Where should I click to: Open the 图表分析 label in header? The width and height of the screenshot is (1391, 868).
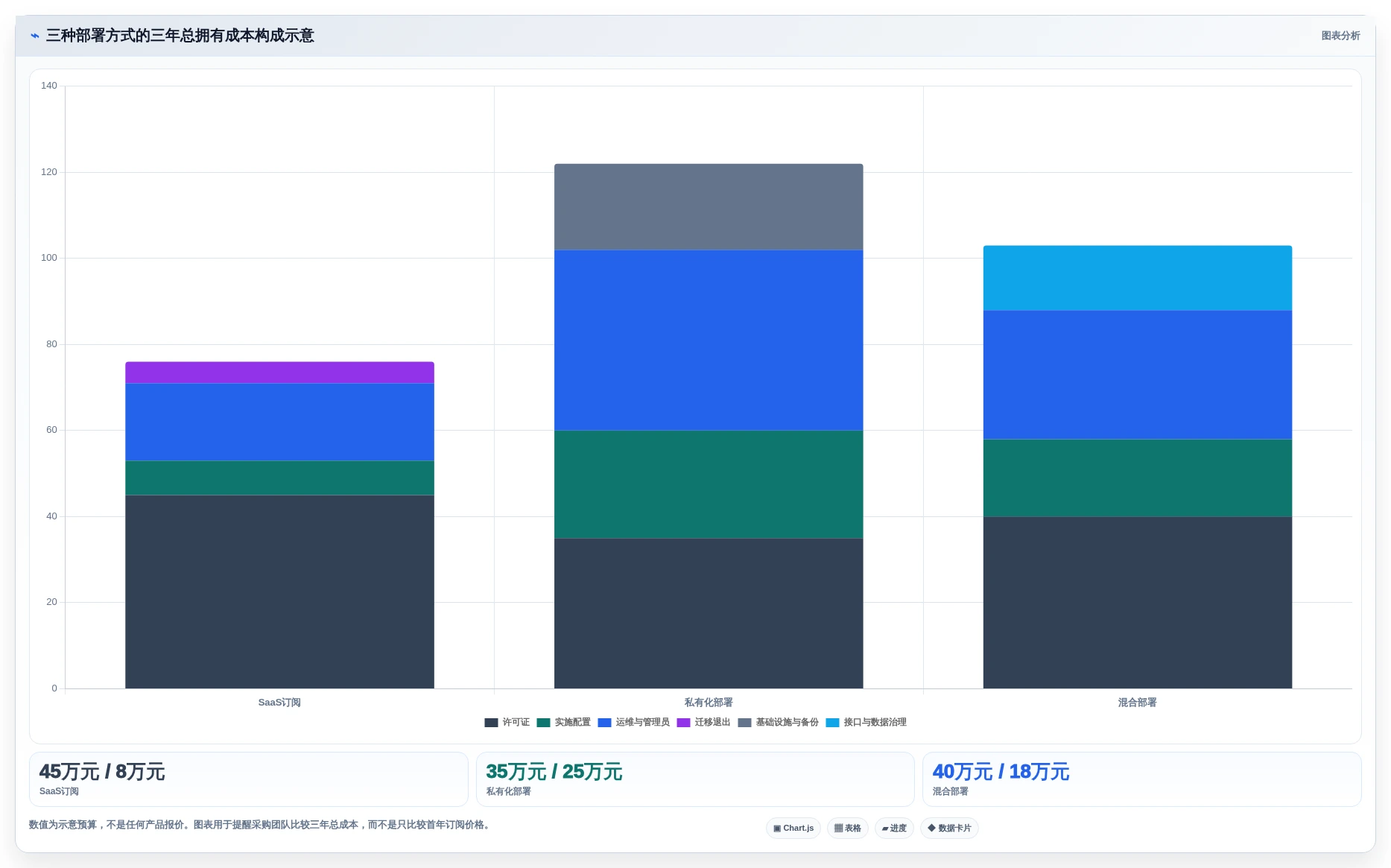pyautogui.click(x=1340, y=36)
